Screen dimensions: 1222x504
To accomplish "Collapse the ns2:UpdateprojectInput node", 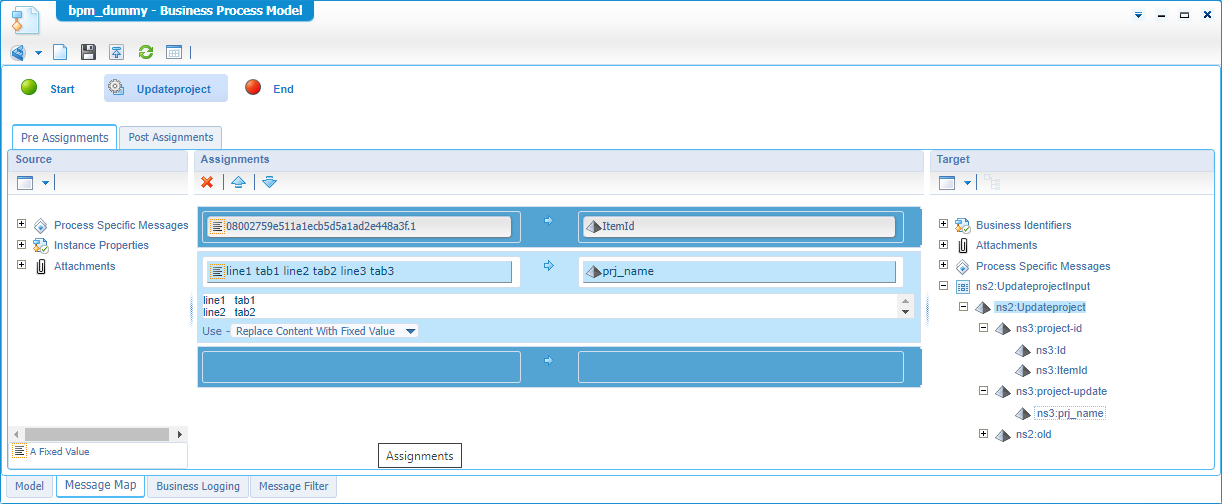I will coord(944,286).
